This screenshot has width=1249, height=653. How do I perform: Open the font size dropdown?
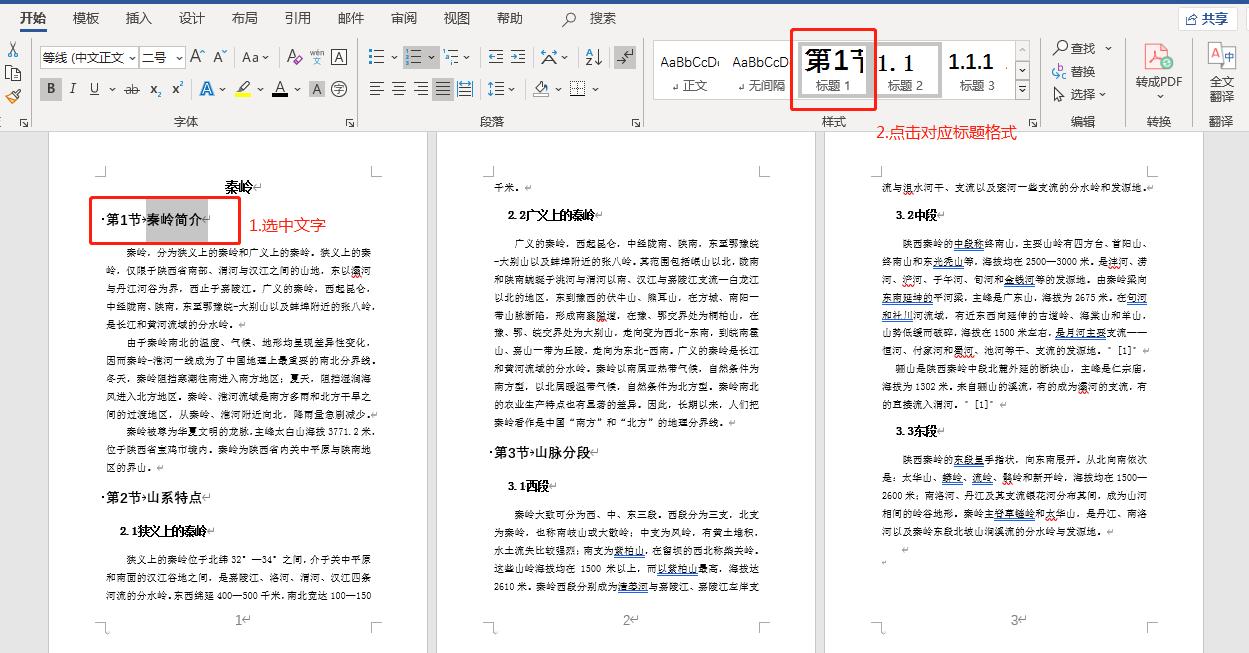click(x=177, y=57)
